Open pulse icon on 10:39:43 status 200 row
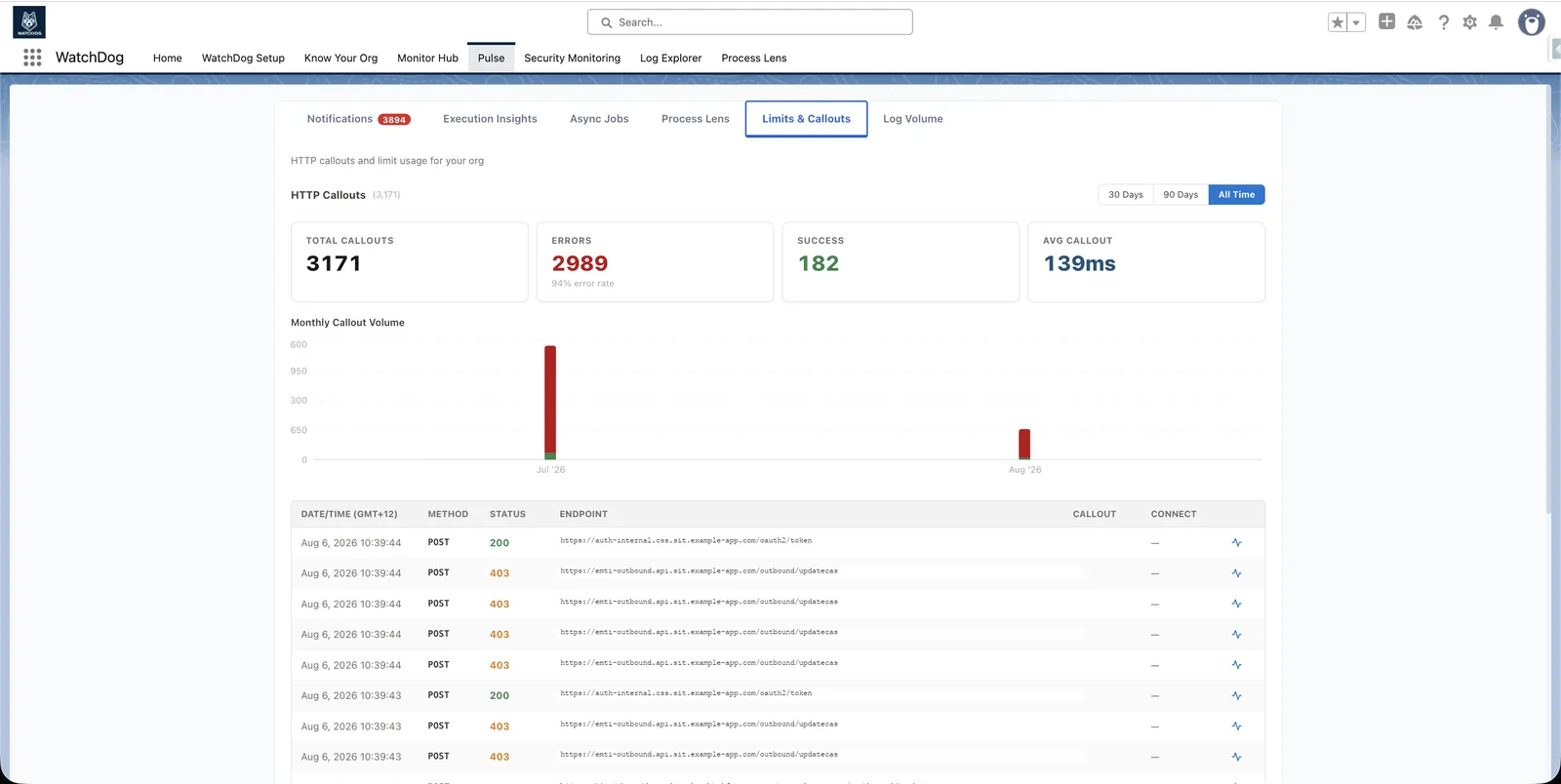Viewport: 1561px width, 784px height. coord(1236,696)
